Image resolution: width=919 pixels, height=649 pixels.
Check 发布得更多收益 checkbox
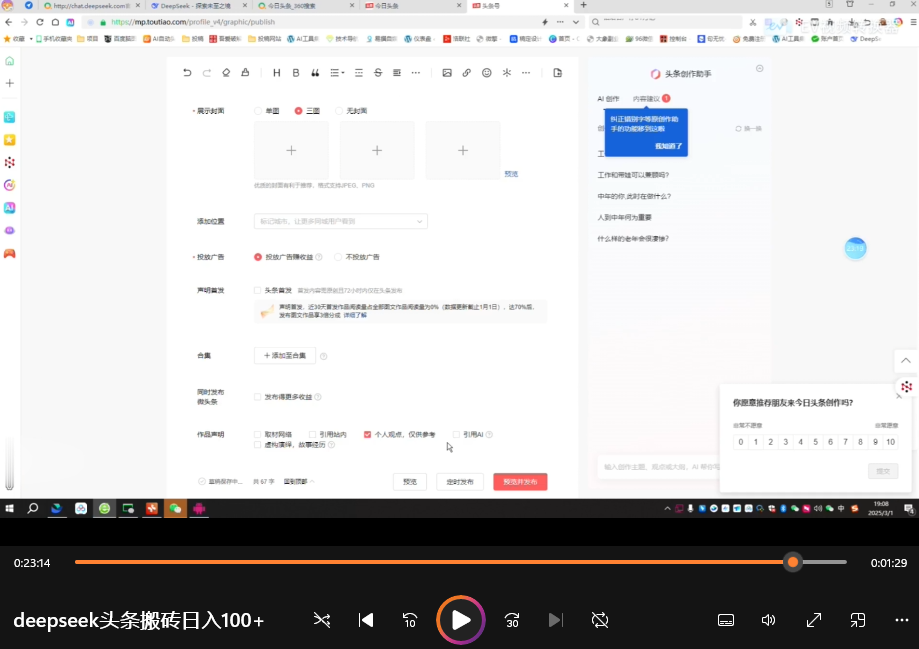[257, 397]
